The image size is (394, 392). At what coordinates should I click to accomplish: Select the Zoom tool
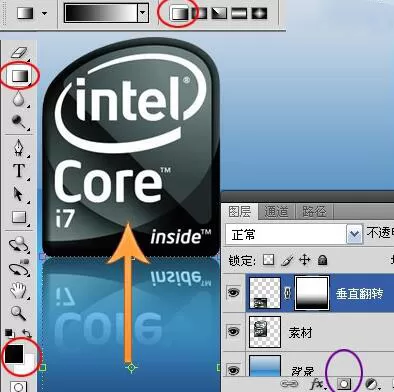(x=18, y=313)
